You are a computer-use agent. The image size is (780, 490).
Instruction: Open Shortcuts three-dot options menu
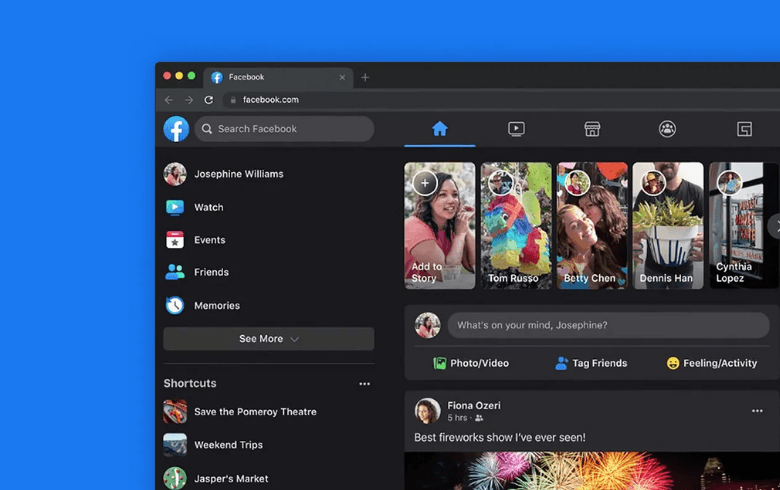click(x=364, y=384)
